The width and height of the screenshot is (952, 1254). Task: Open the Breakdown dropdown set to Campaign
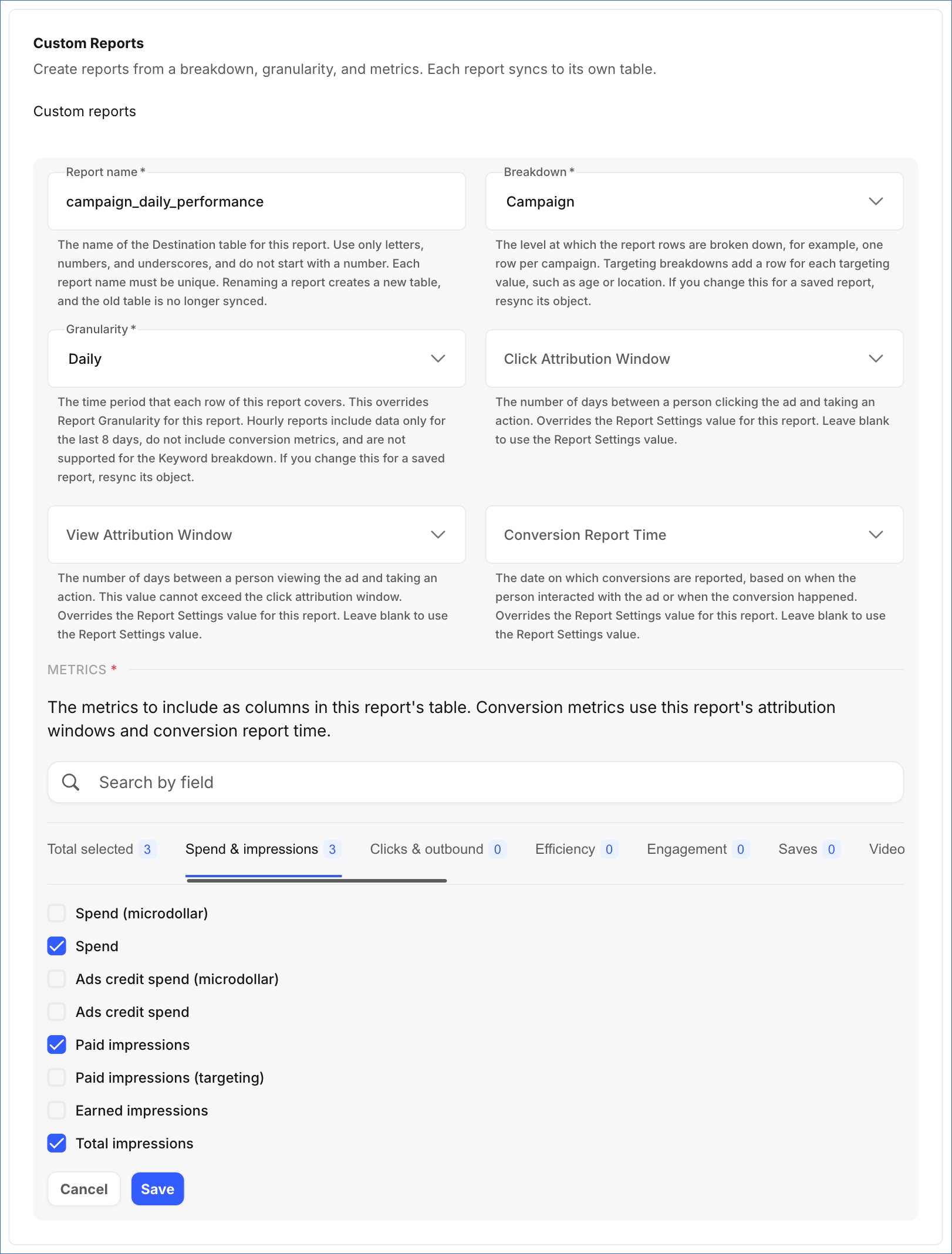[x=694, y=201]
